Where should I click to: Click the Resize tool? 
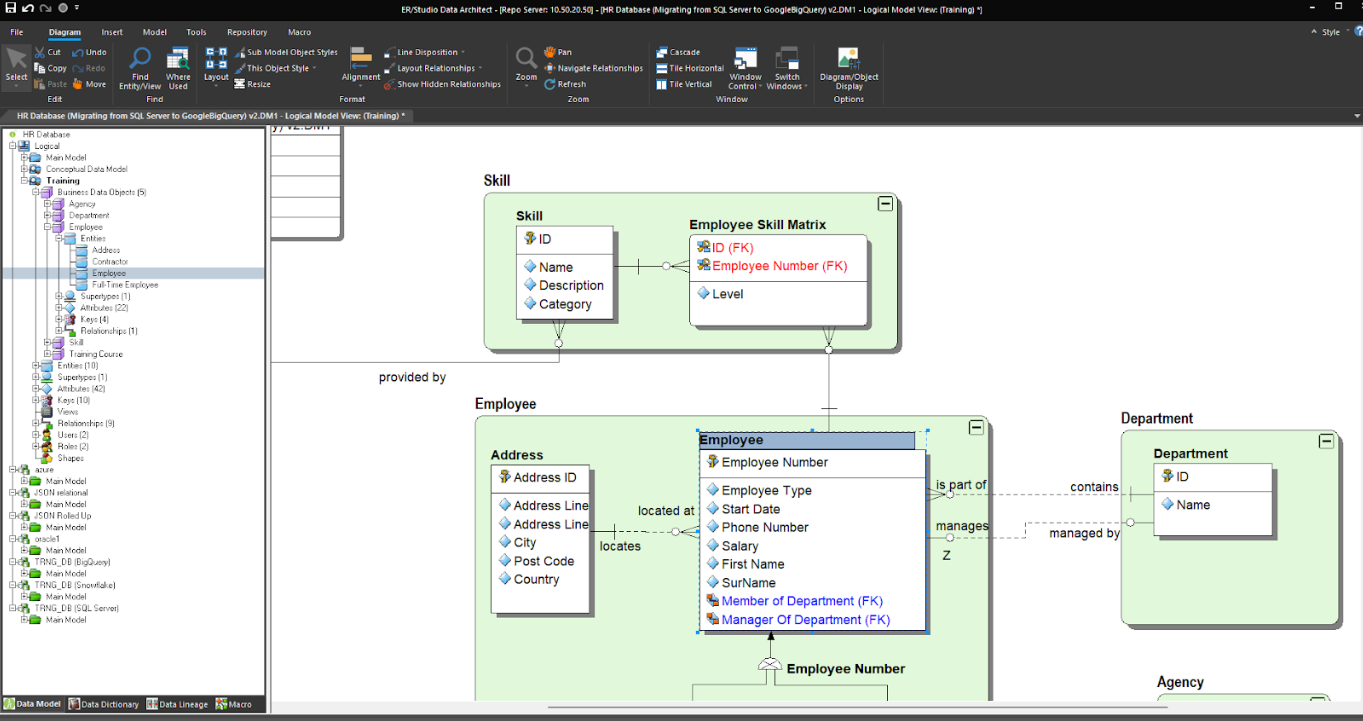pos(252,84)
